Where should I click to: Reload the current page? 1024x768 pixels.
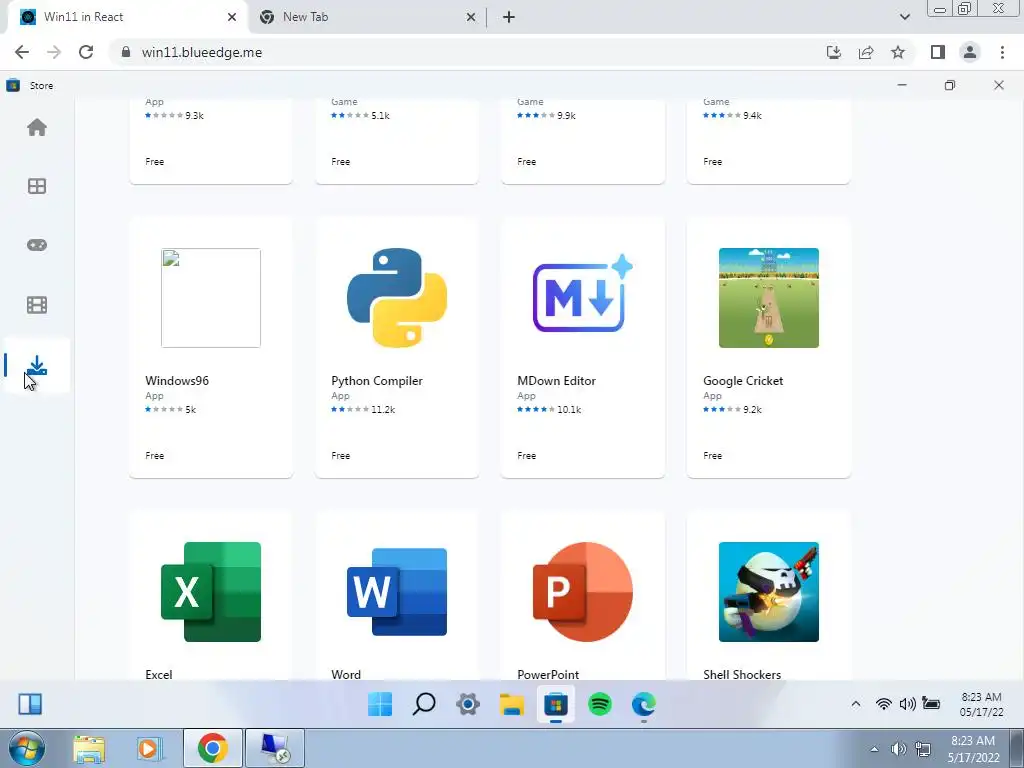pos(86,52)
